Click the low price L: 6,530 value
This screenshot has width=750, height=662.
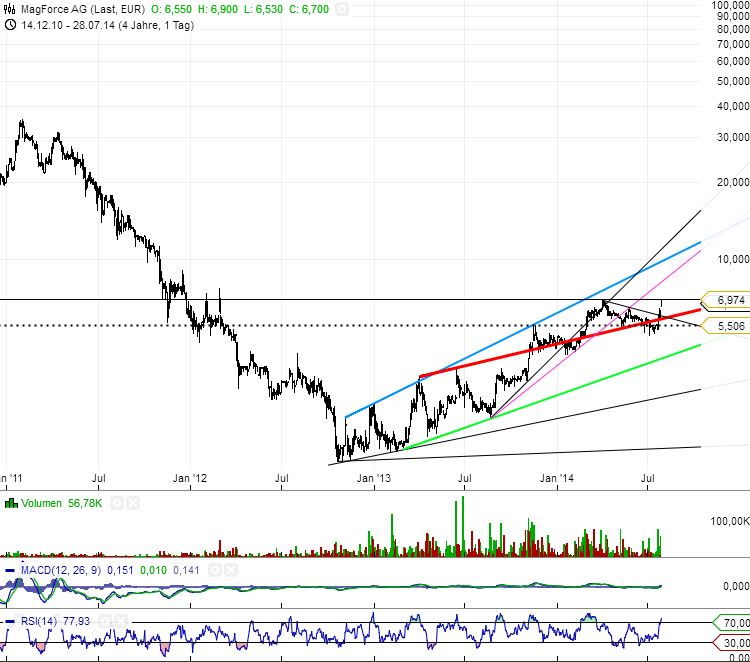point(263,9)
